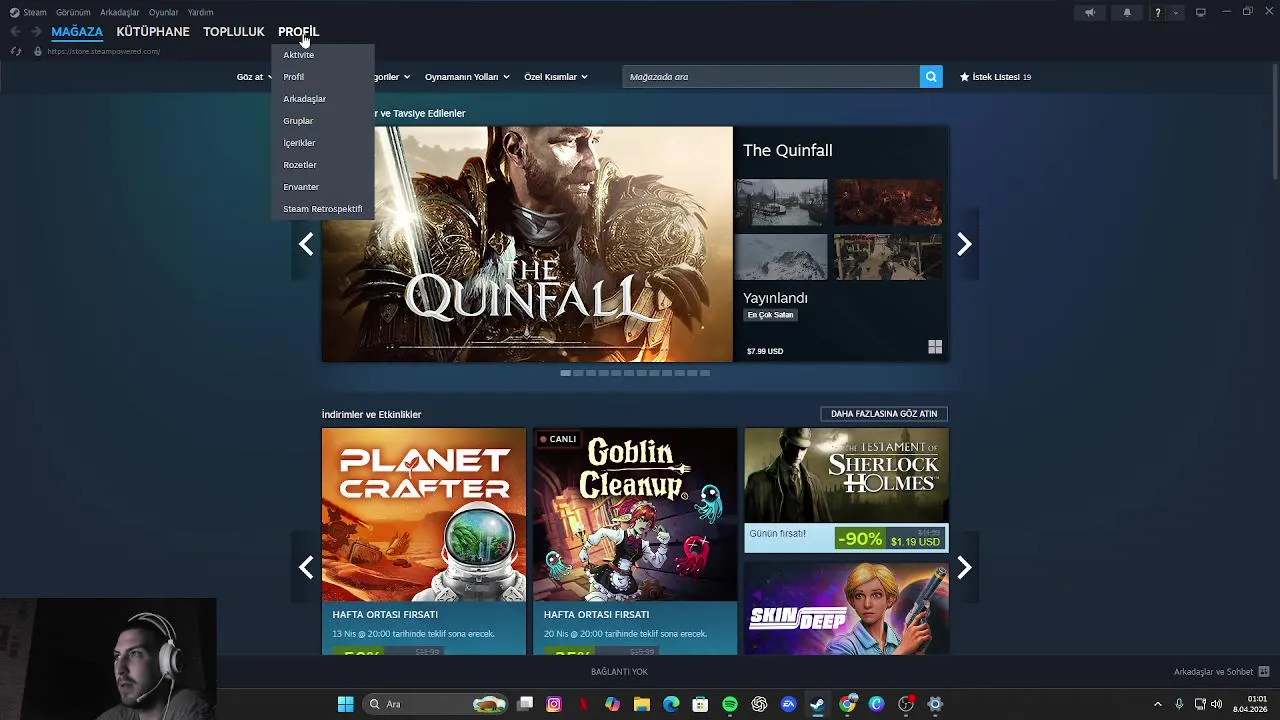Click the forward navigation arrow

(x=36, y=31)
